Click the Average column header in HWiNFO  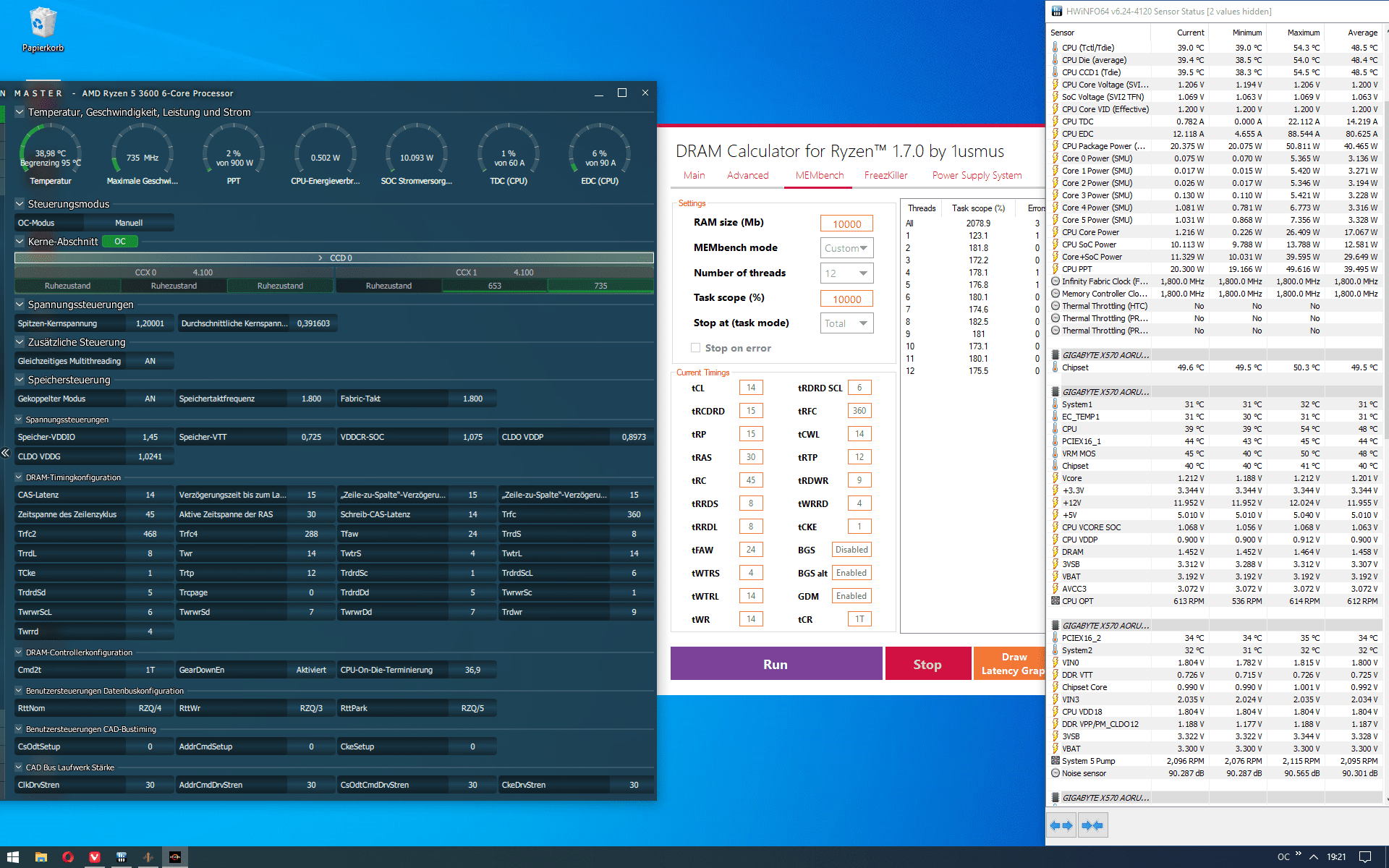pos(1362,33)
